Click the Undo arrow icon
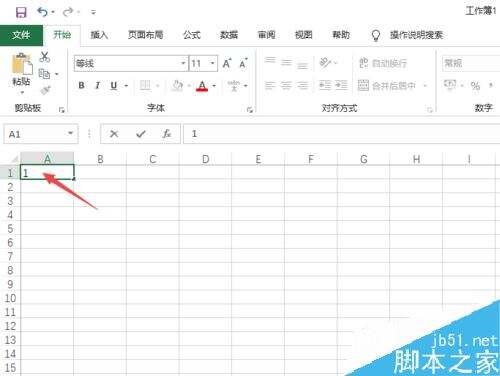The height and width of the screenshot is (376, 500). pos(42,12)
